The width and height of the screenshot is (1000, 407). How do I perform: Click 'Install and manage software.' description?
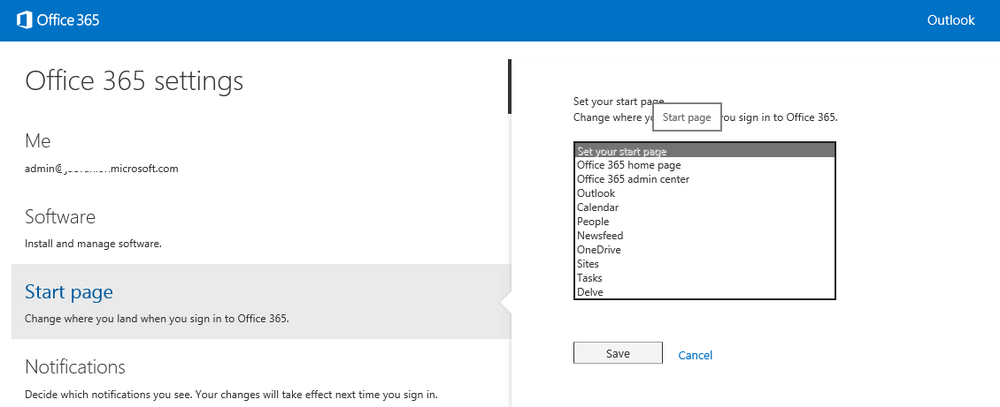92,244
